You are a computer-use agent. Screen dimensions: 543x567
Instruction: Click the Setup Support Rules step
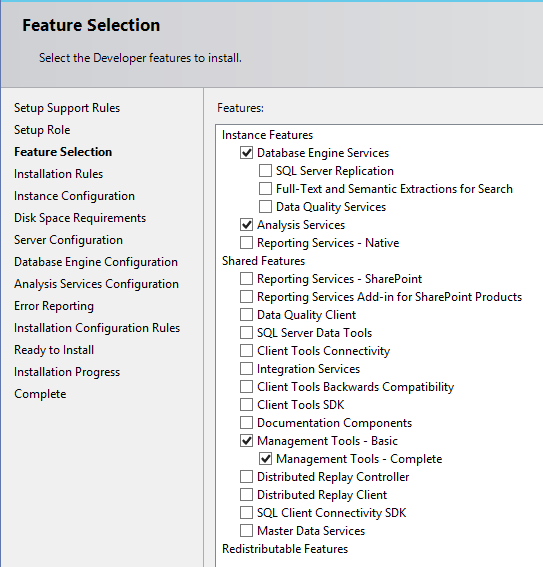point(67,108)
